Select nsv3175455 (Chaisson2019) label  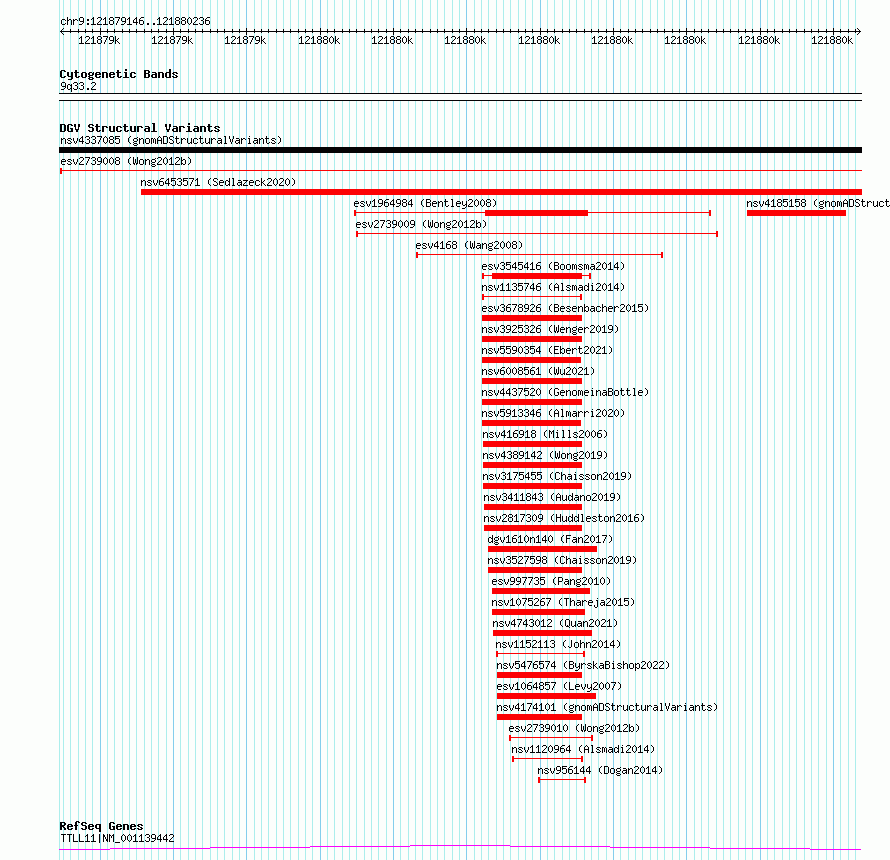point(557,476)
